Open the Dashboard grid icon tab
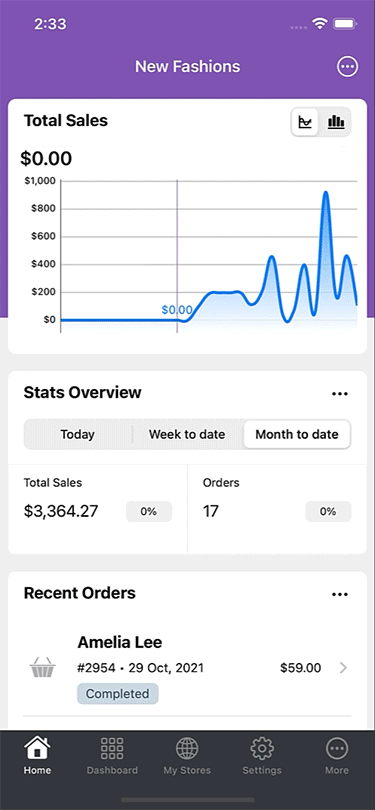 (112, 747)
